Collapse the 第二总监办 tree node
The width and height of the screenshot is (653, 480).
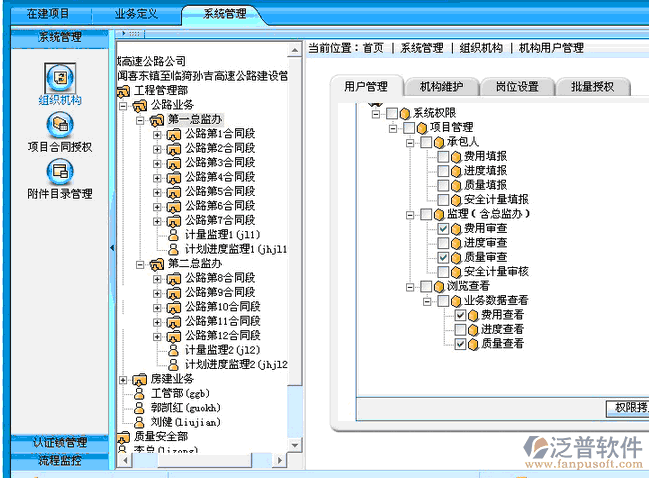pos(140,264)
